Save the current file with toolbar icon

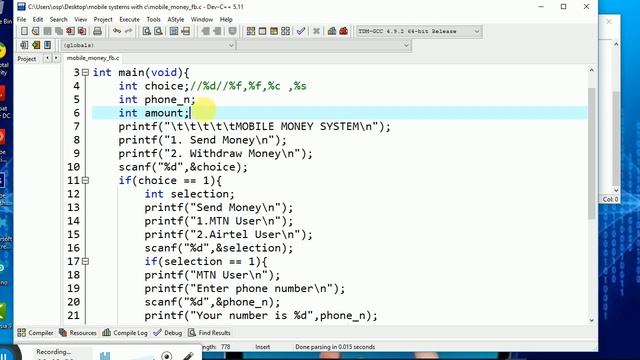pyautogui.click(x=47, y=31)
